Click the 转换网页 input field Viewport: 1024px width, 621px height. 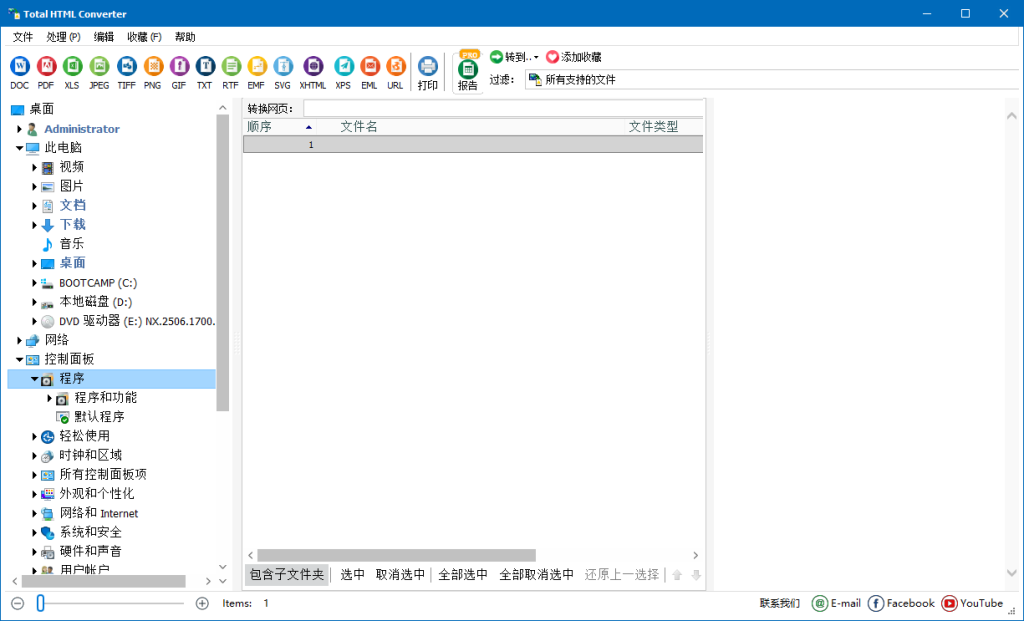point(504,108)
